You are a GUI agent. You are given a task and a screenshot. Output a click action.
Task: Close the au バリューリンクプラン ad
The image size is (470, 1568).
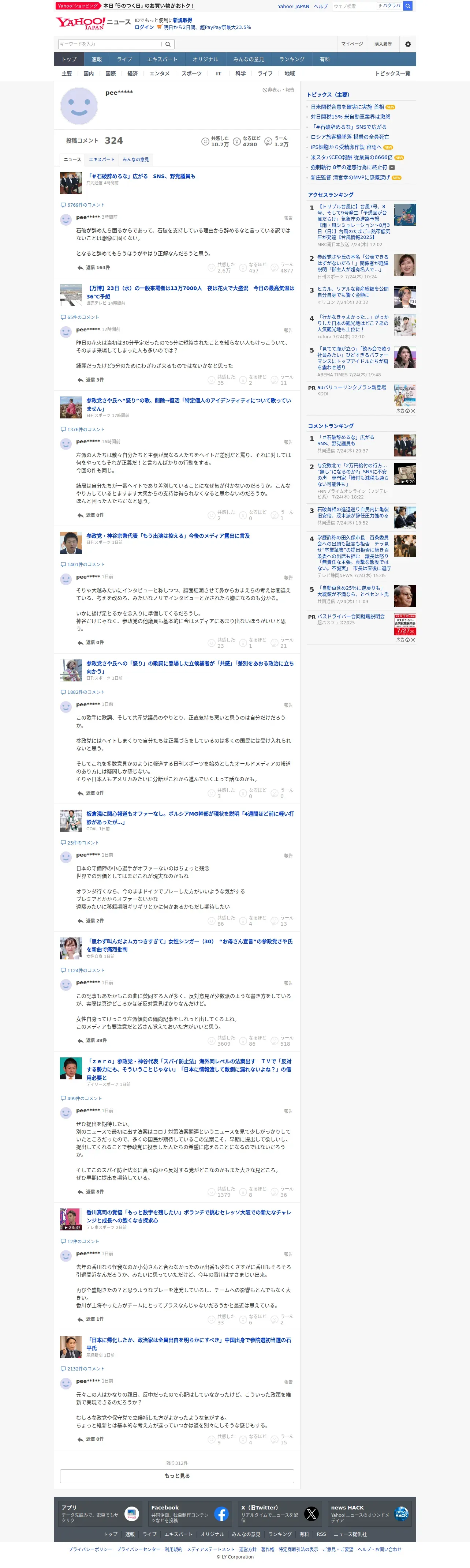413,411
